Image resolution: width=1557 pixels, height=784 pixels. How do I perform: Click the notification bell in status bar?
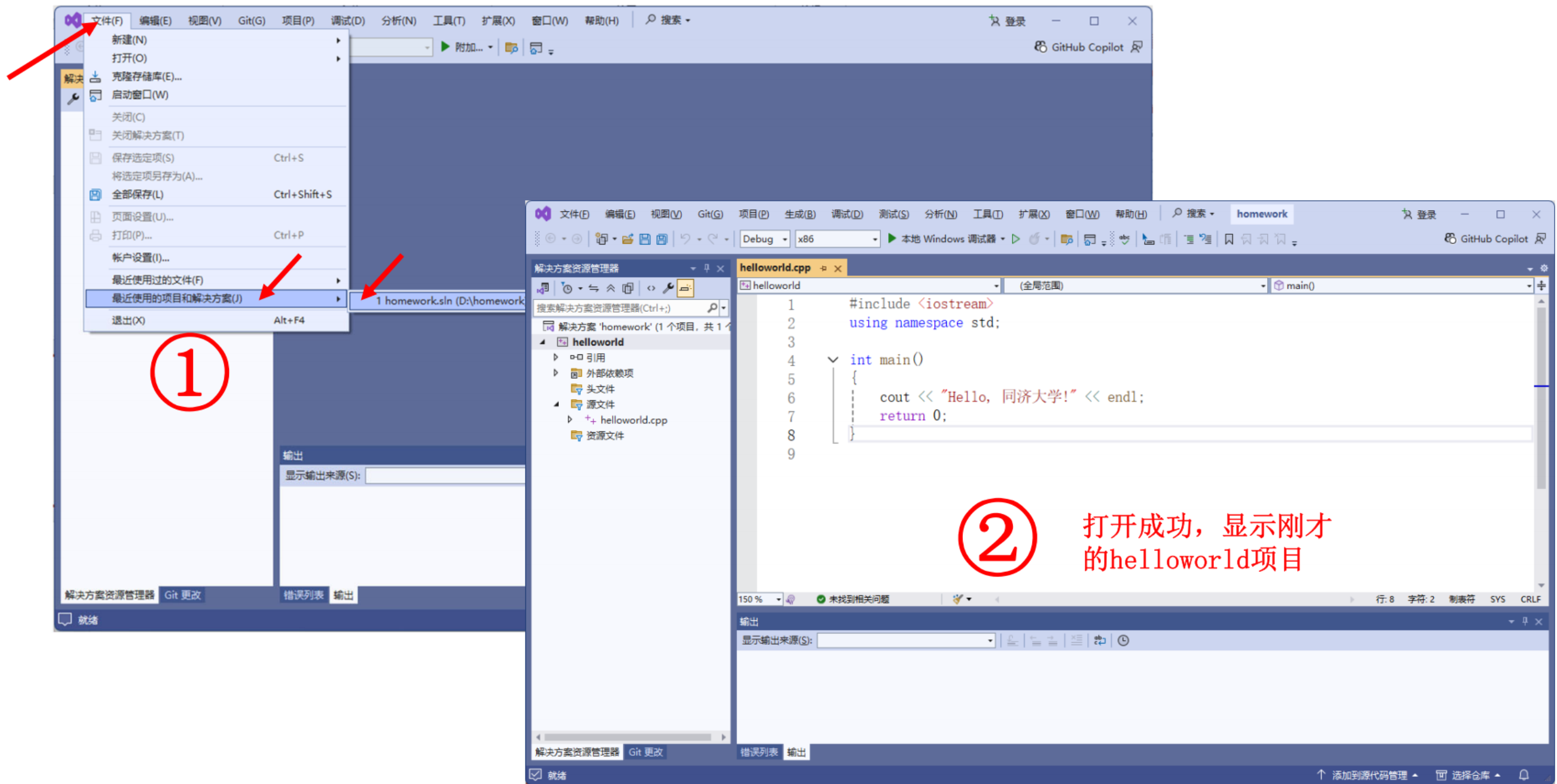click(1524, 774)
